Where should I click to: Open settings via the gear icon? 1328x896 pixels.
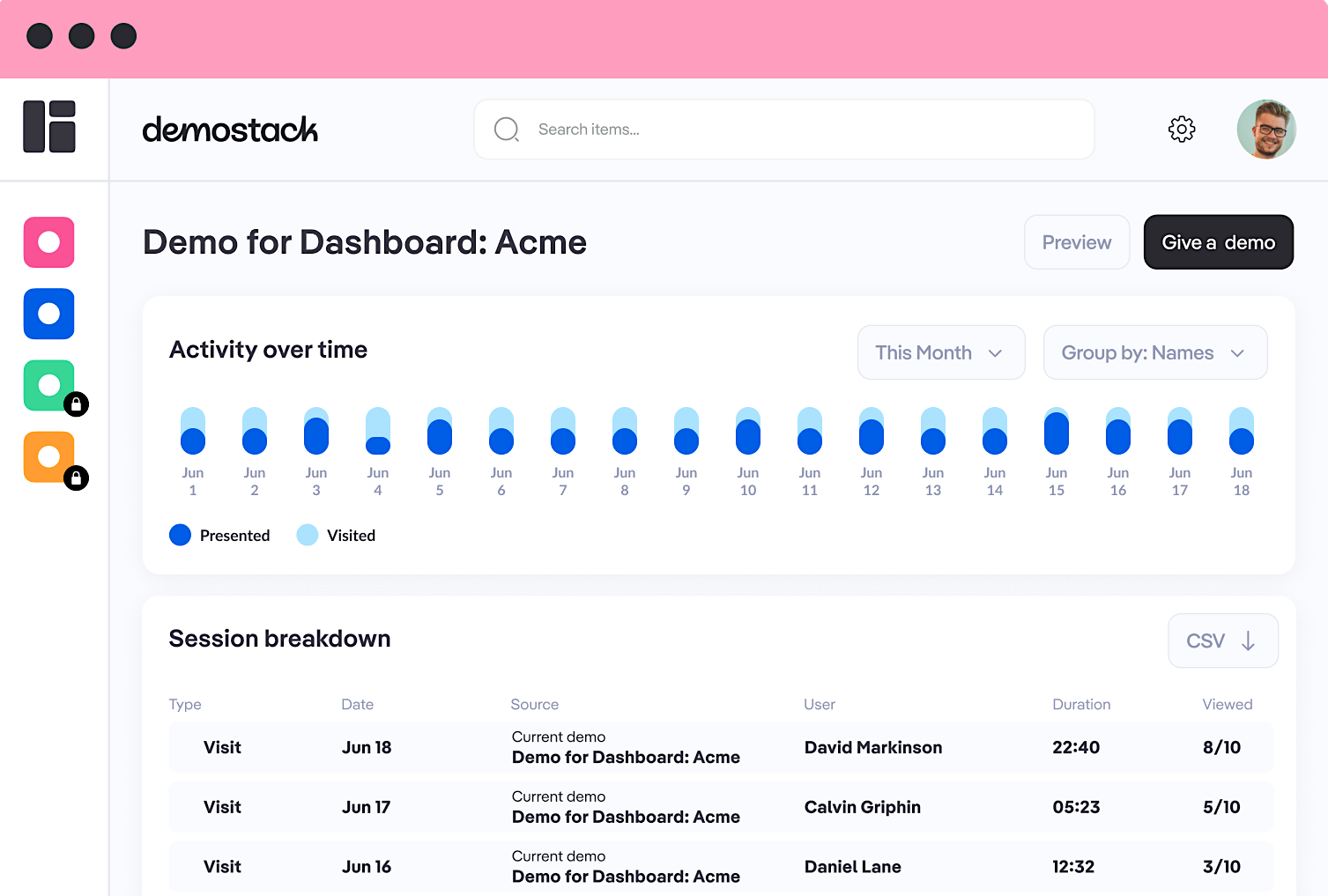[1182, 130]
